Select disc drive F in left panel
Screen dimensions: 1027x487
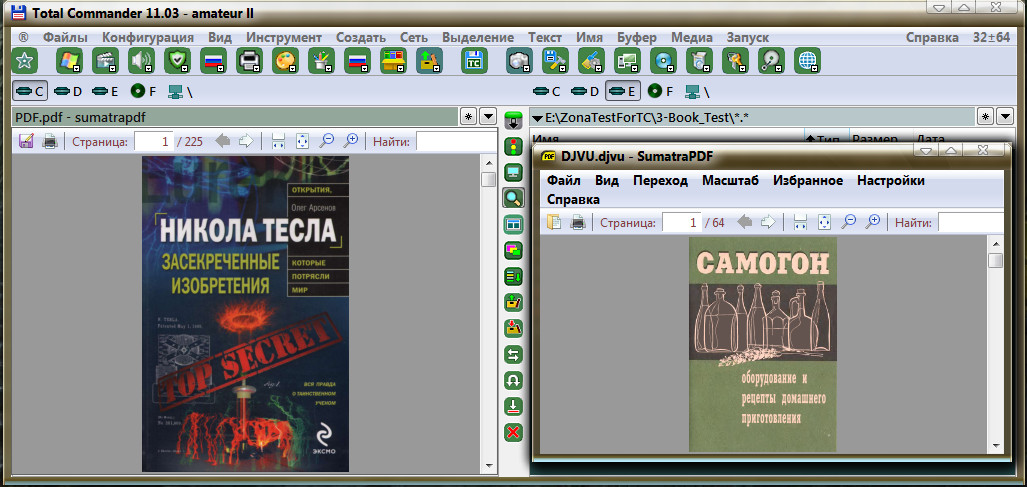pos(143,92)
